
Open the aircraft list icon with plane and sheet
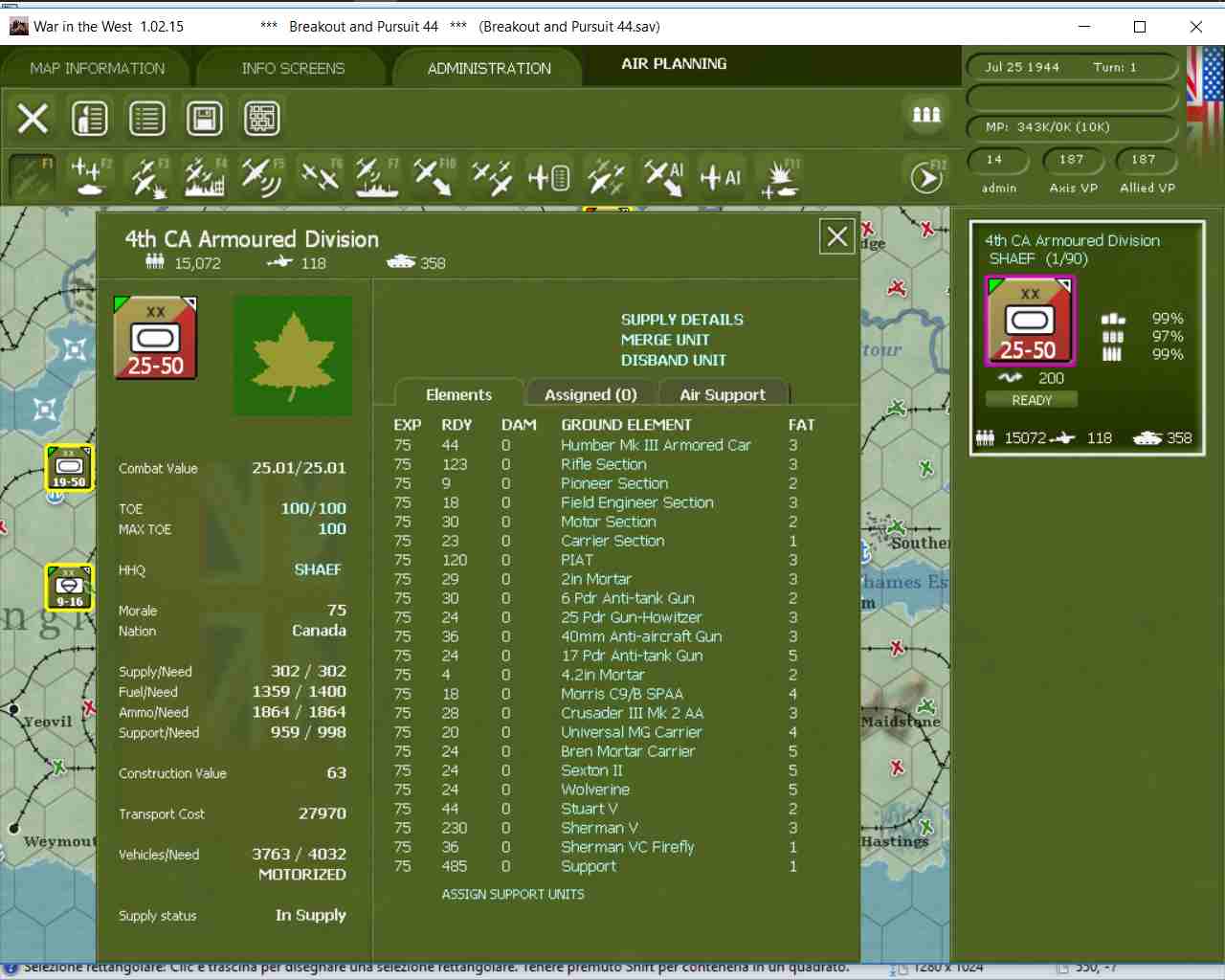[x=549, y=177]
